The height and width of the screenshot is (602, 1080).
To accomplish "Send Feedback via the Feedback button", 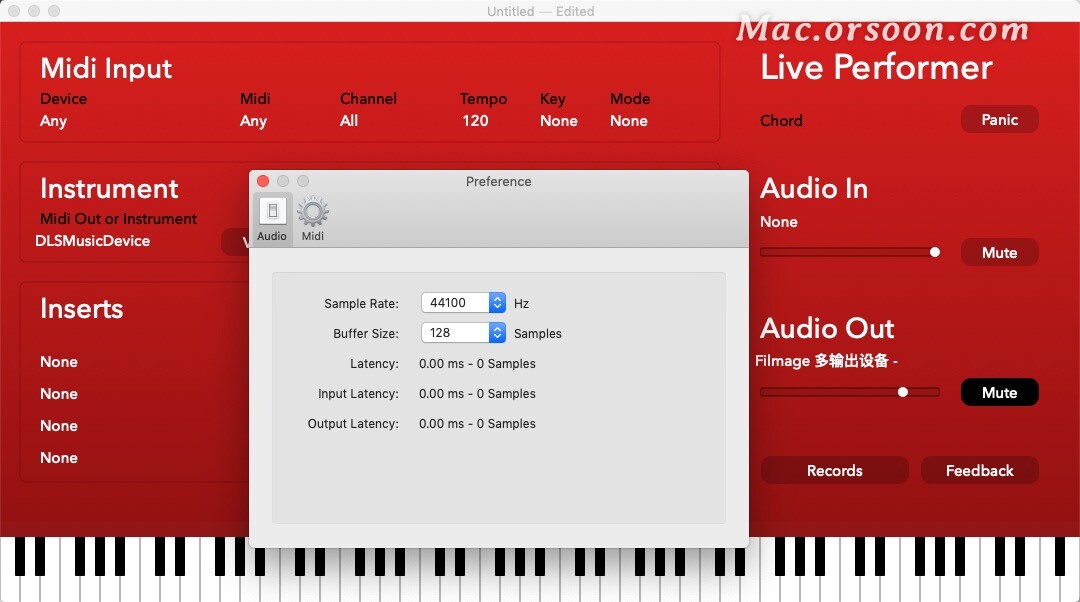I will click(979, 470).
